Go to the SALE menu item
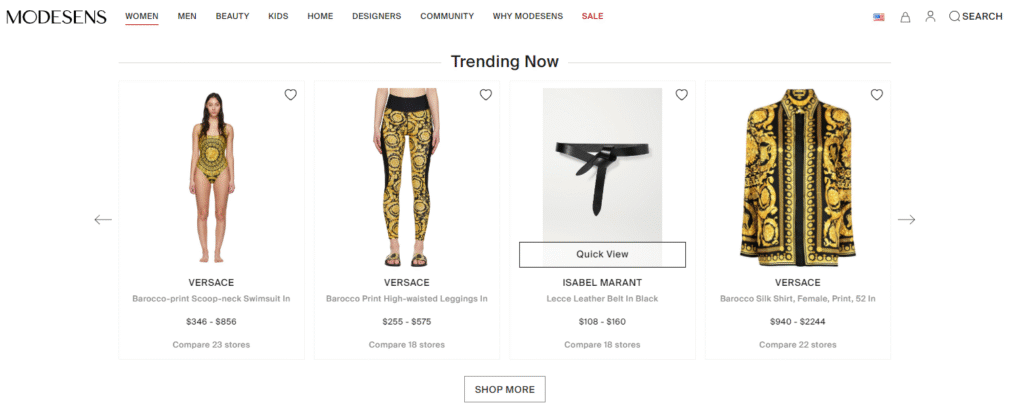This screenshot has height=420, width=1024. (x=592, y=16)
